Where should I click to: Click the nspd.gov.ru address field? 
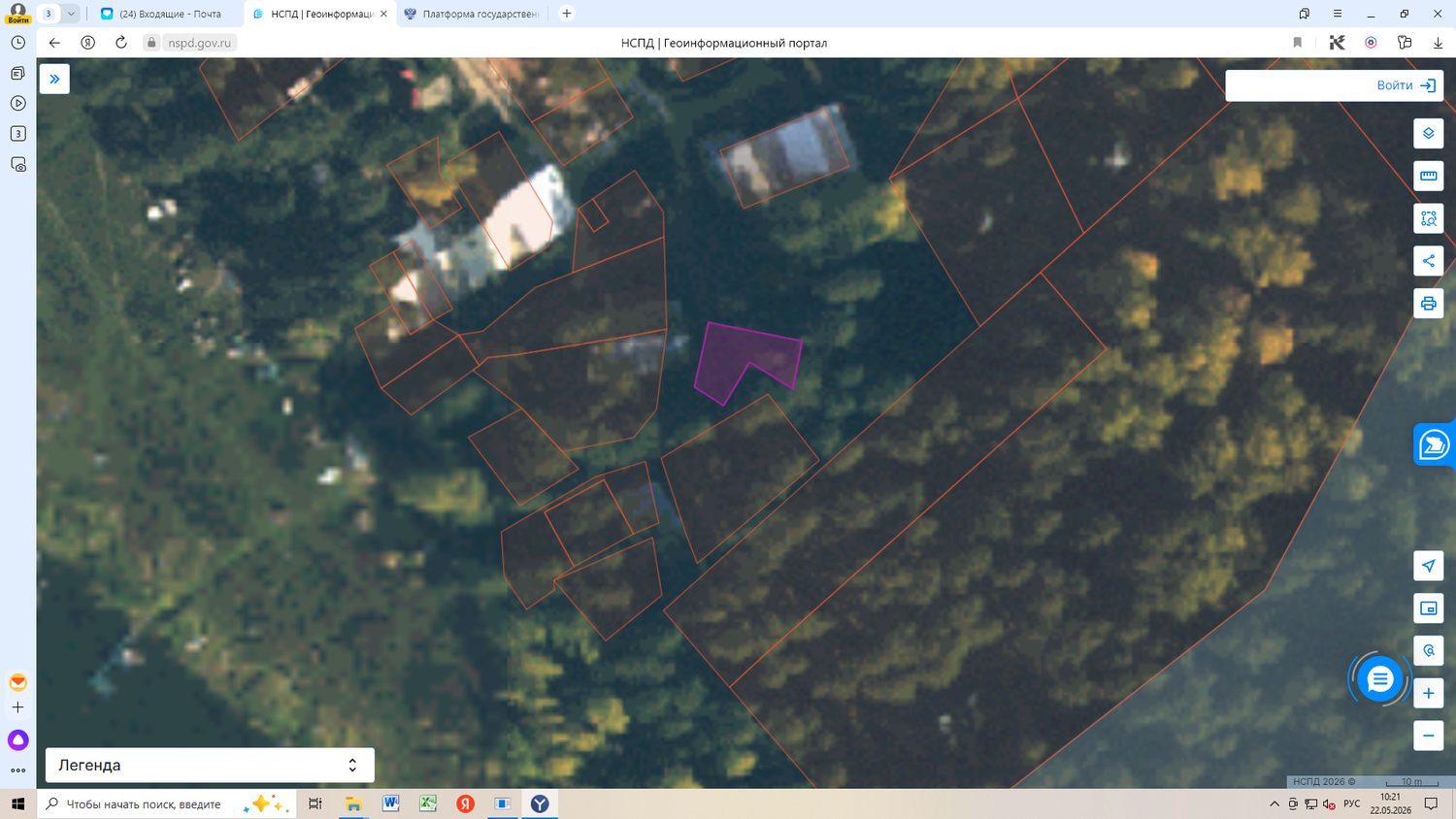tap(200, 43)
